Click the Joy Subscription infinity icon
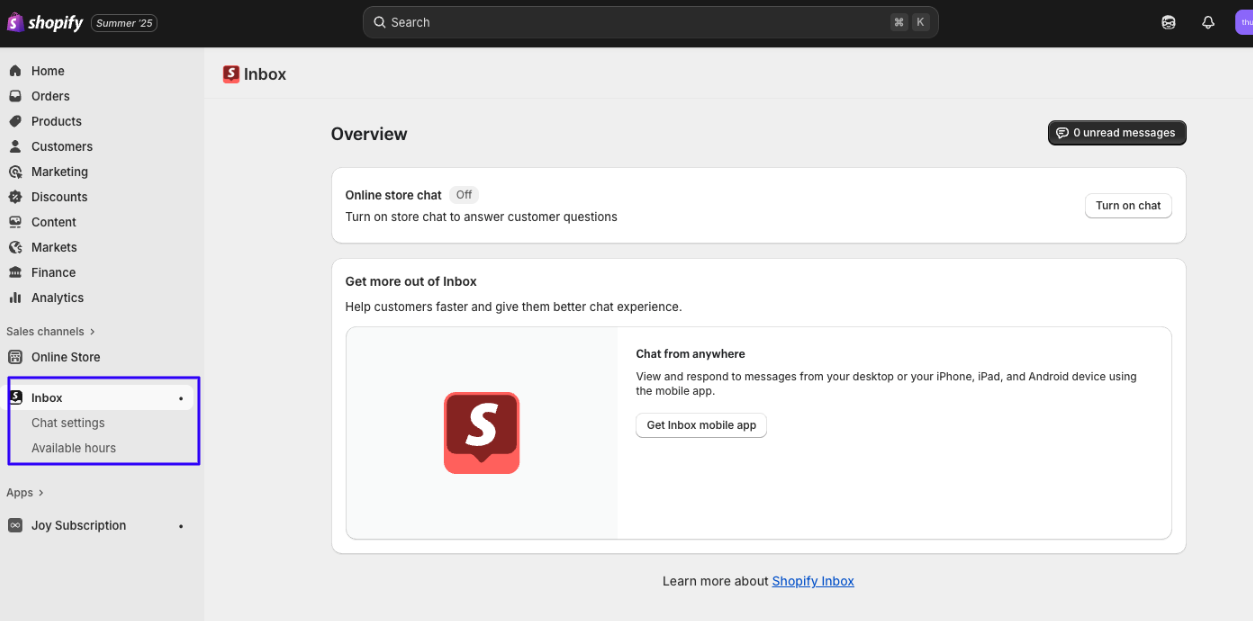Viewport: 1253px width, 621px height. coord(15,525)
